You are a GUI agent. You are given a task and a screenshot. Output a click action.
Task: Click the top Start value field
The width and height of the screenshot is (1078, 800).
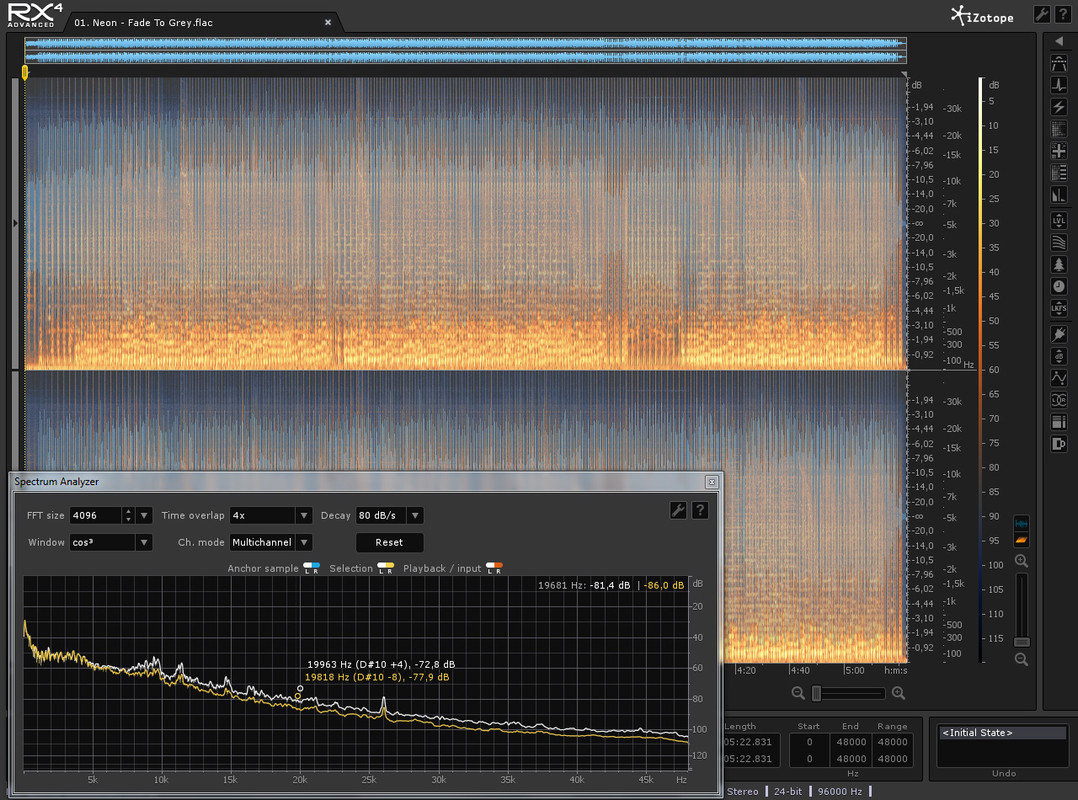coord(809,742)
